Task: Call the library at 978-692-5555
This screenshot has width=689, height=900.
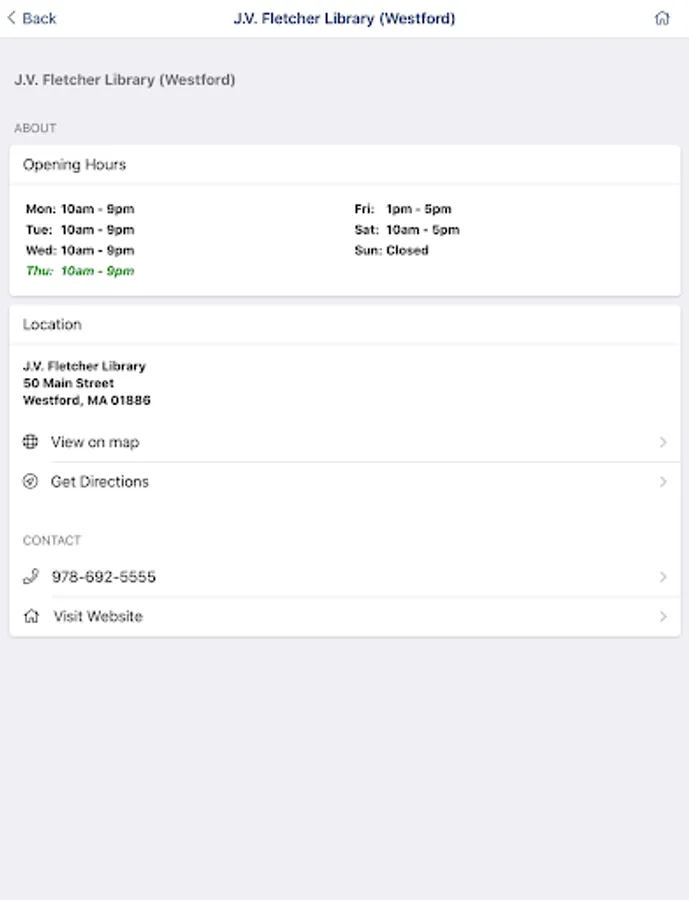Action: (x=103, y=577)
